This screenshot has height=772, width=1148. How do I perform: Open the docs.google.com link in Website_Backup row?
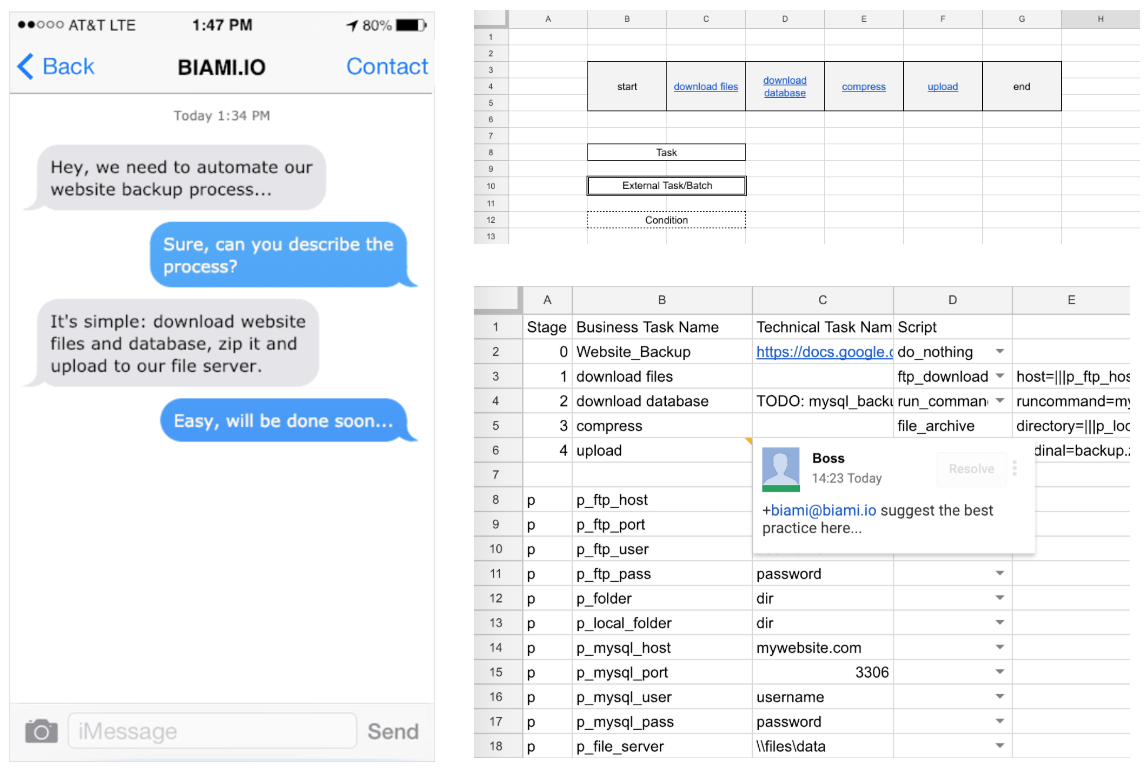click(823, 352)
